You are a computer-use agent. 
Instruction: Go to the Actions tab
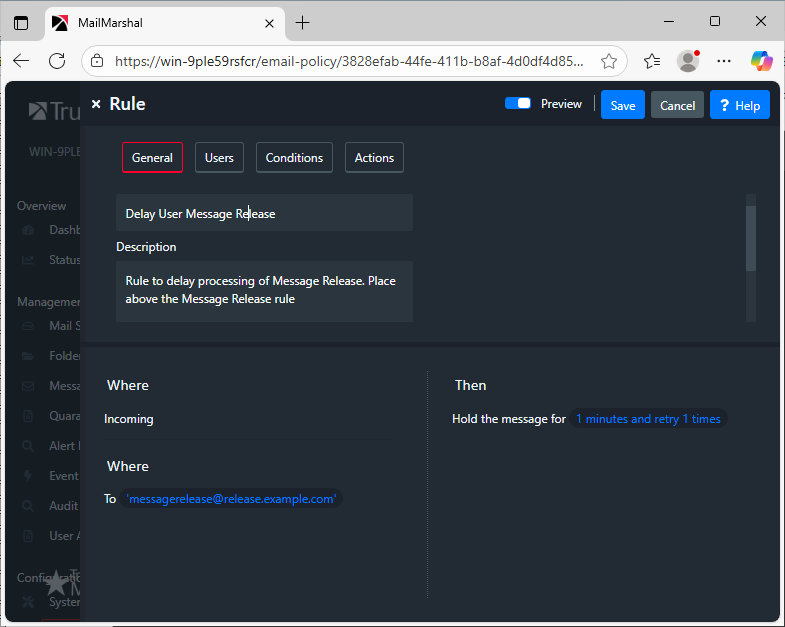pos(374,158)
